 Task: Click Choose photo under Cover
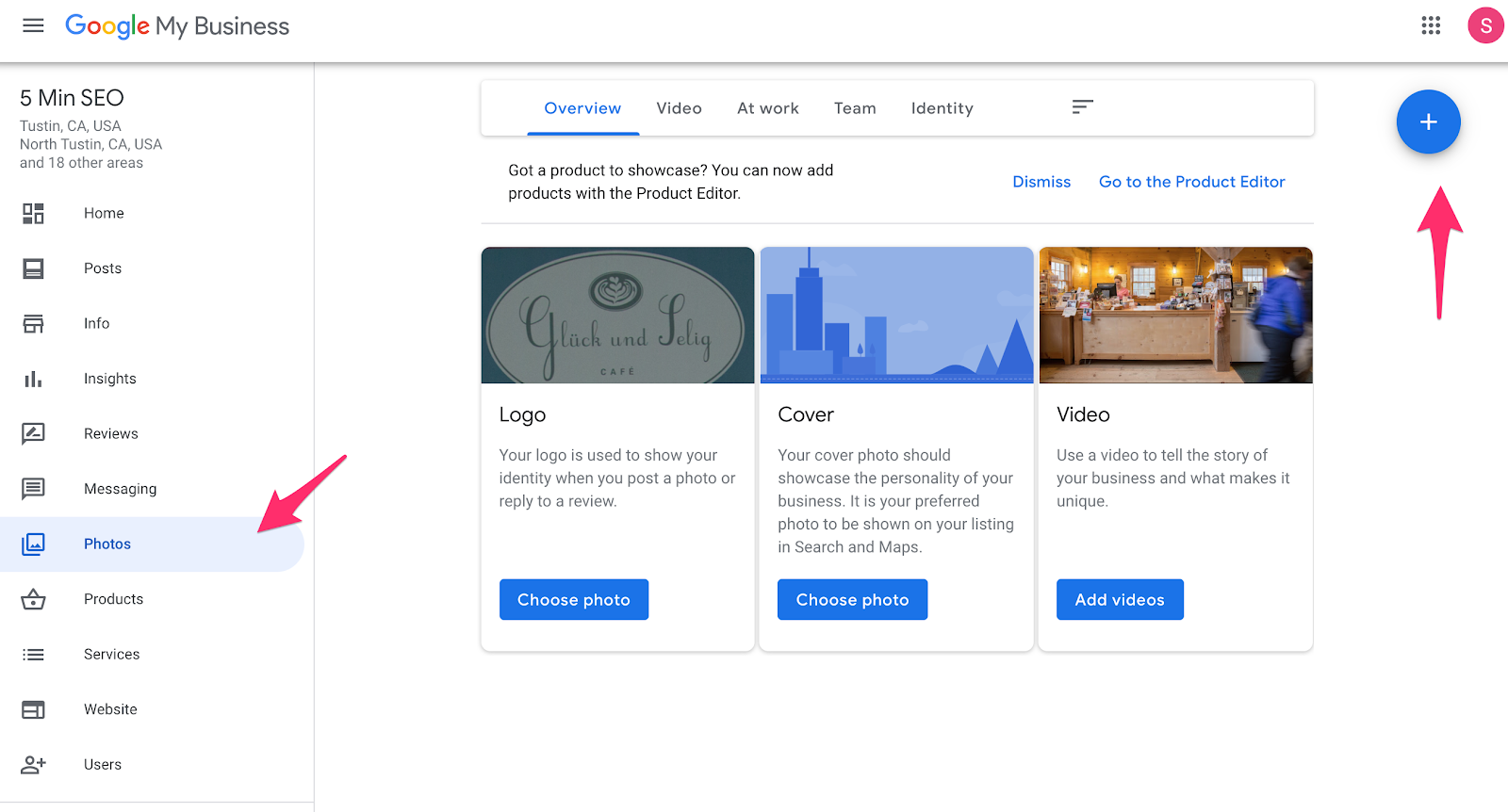coord(852,600)
